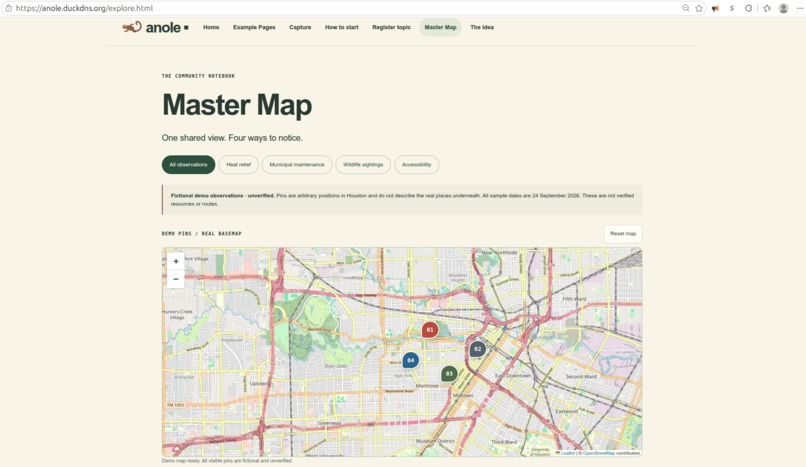The width and height of the screenshot is (806, 467).
Task: Go to Example Pages
Action: click(x=254, y=27)
